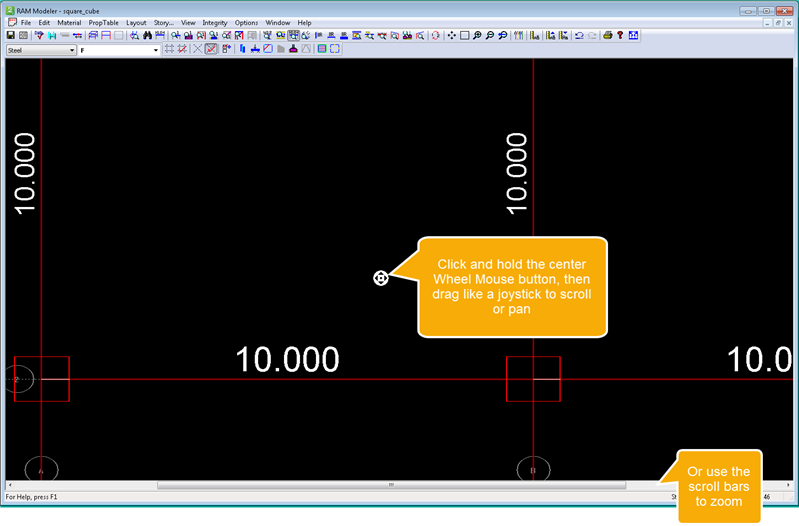Select the Zoom Window rectangle tool
This screenshot has height=526, width=799.
[464, 35]
